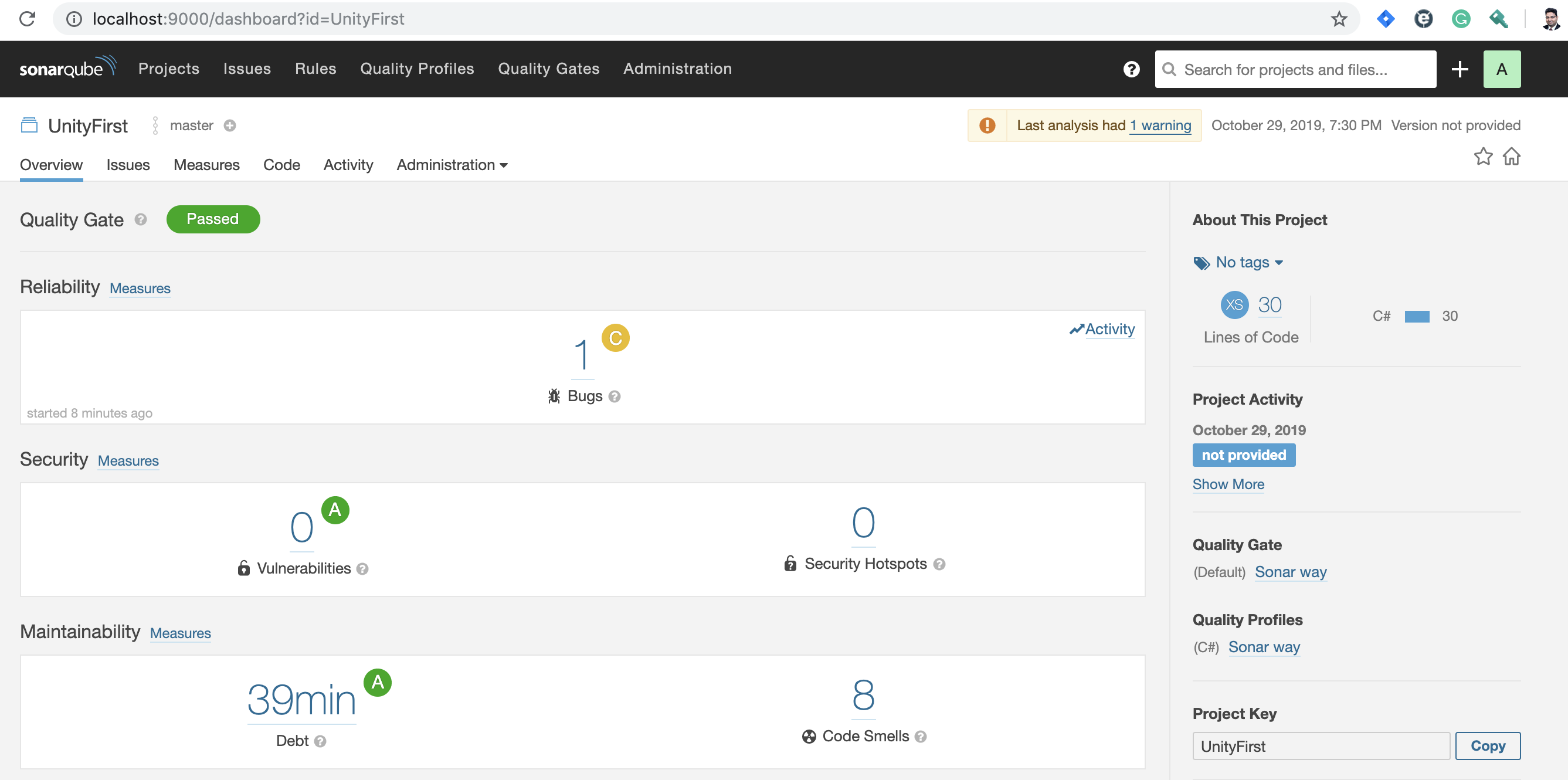Click the home icon to set as homepage
Screen dimensions: 1568x780
pyautogui.click(x=1511, y=157)
